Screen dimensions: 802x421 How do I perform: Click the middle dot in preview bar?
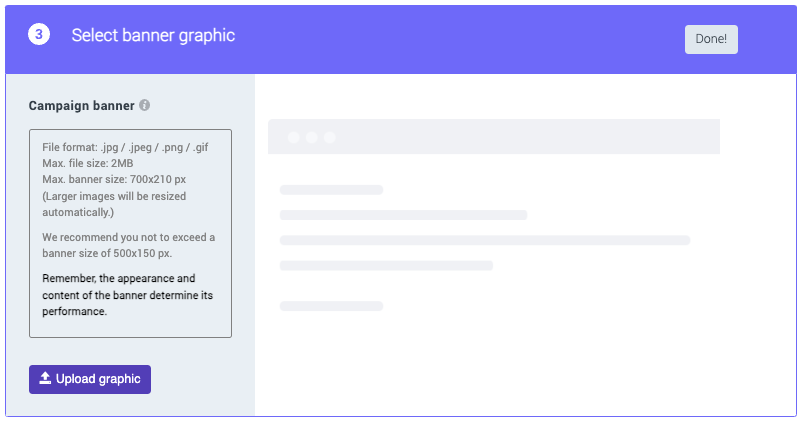point(312,137)
